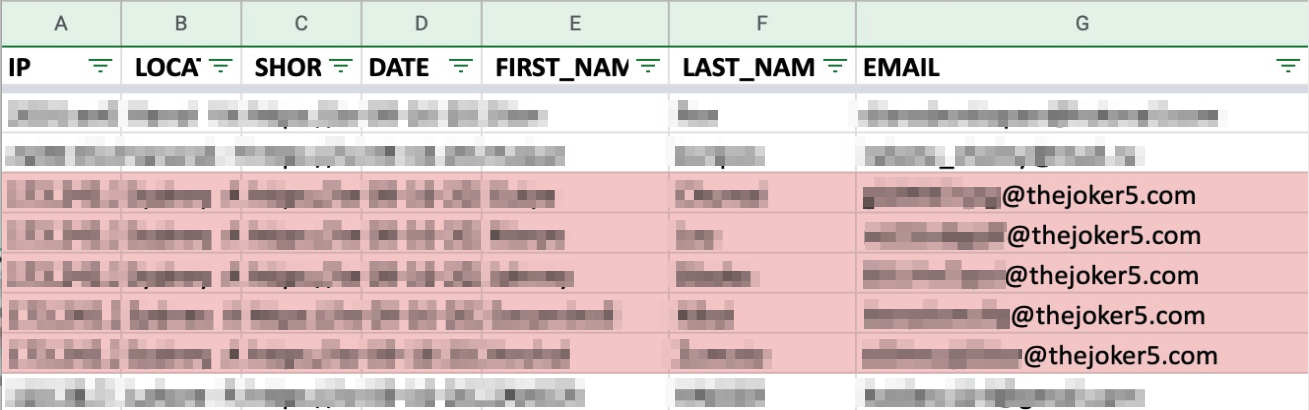The height and width of the screenshot is (410, 1309).
Task: Select column E header
Action: (x=575, y=22)
